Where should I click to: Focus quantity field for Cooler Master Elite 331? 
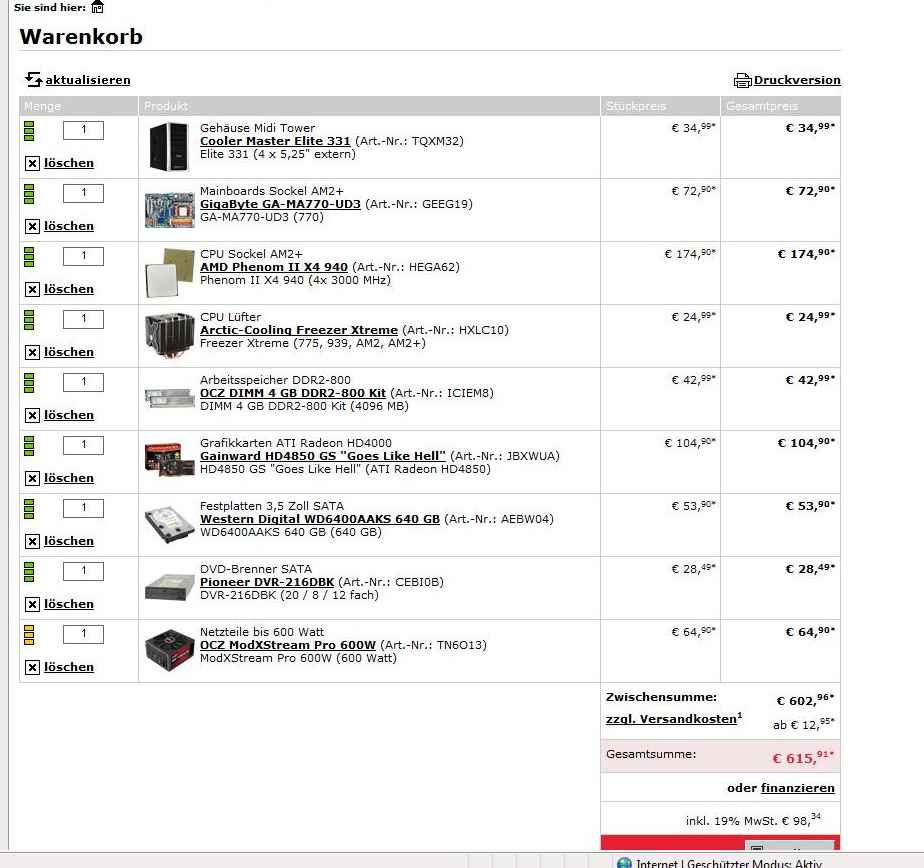(83, 130)
